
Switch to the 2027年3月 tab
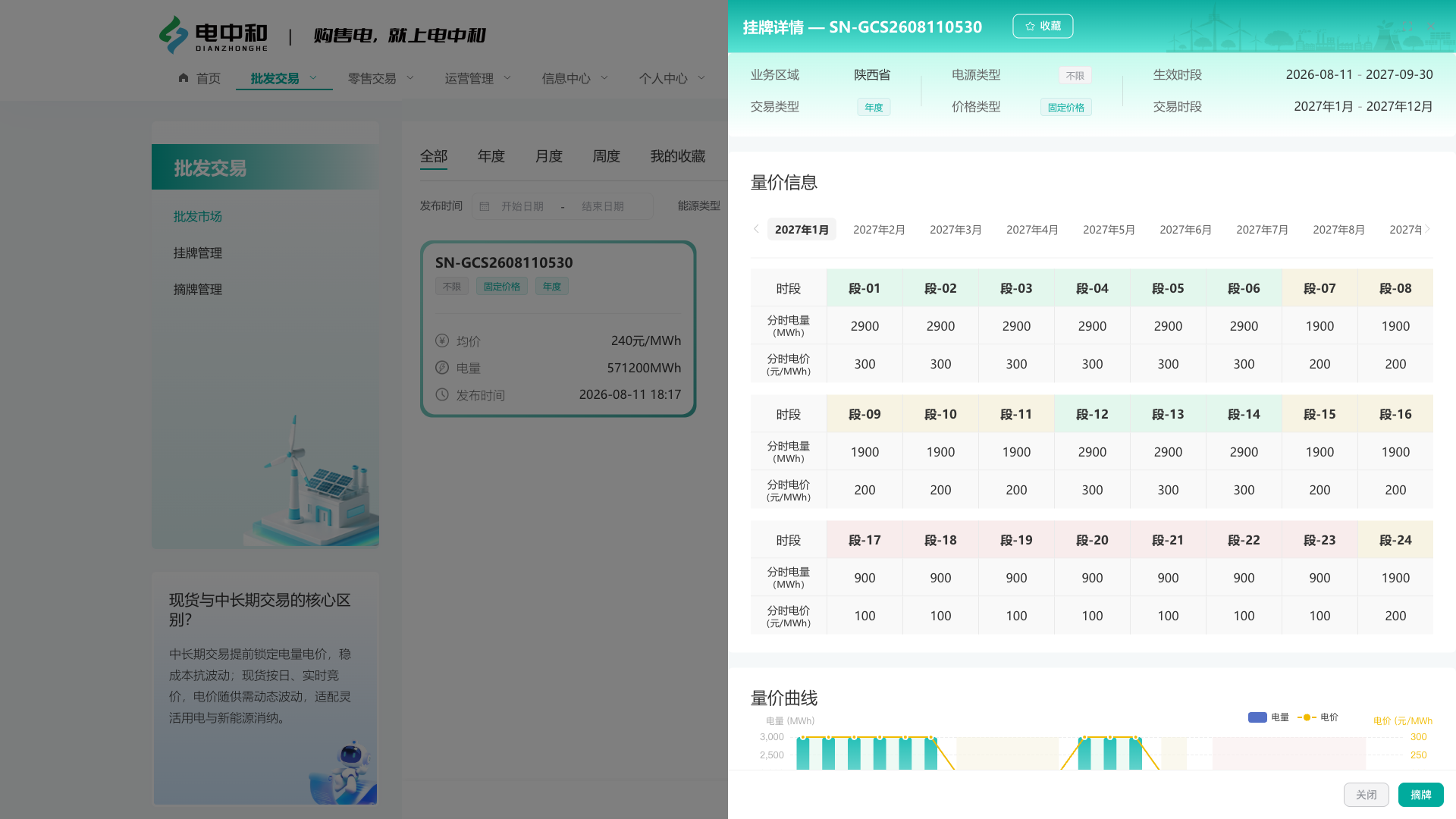(955, 229)
